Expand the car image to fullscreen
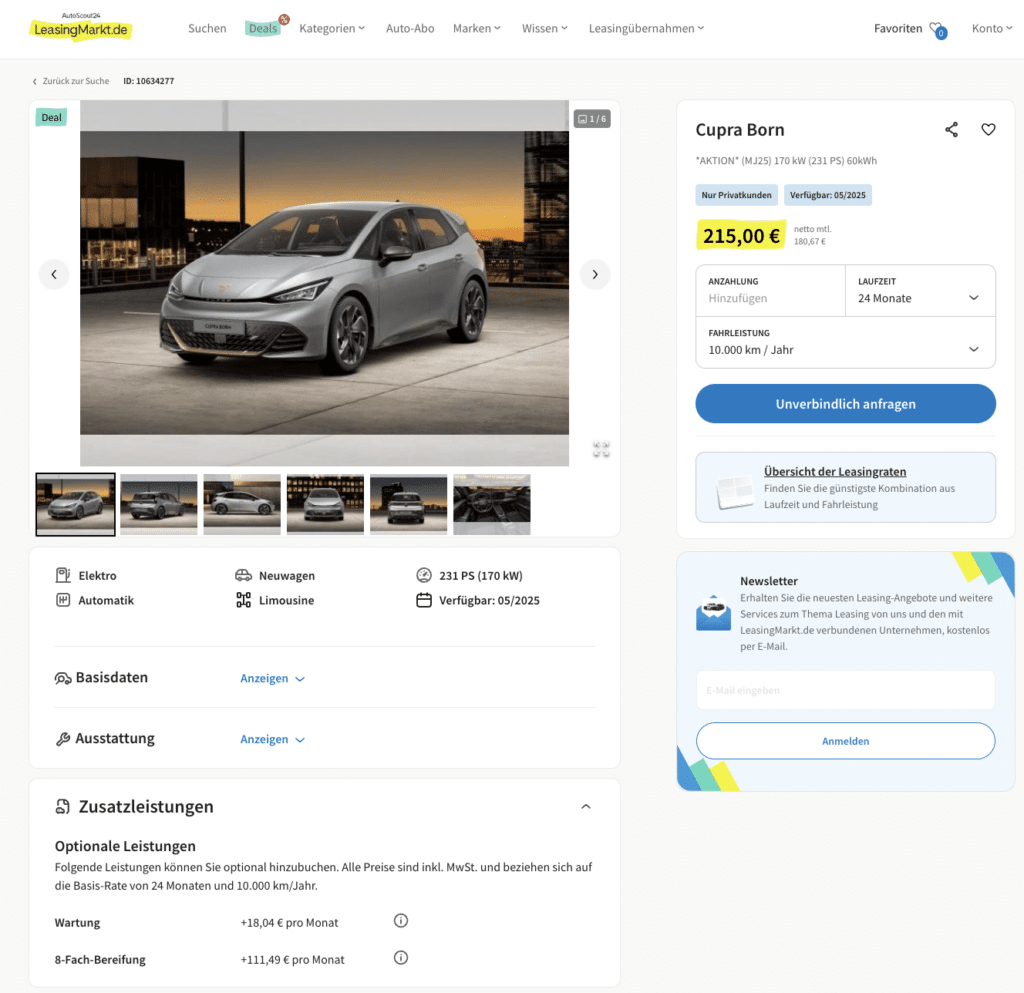This screenshot has height=993, width=1024. click(x=601, y=450)
